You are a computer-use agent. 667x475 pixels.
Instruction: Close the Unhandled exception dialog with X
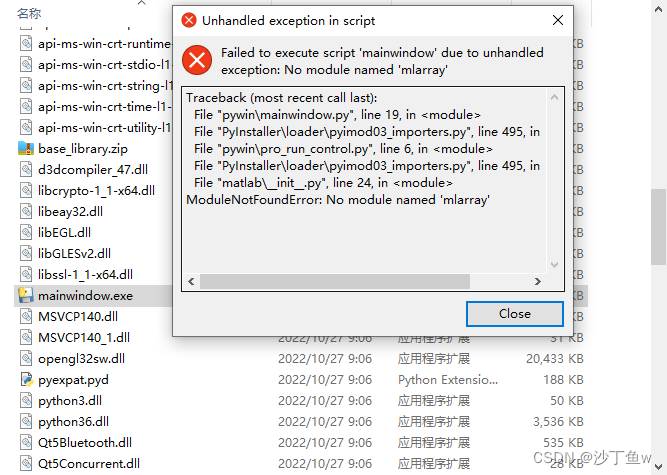click(557, 20)
